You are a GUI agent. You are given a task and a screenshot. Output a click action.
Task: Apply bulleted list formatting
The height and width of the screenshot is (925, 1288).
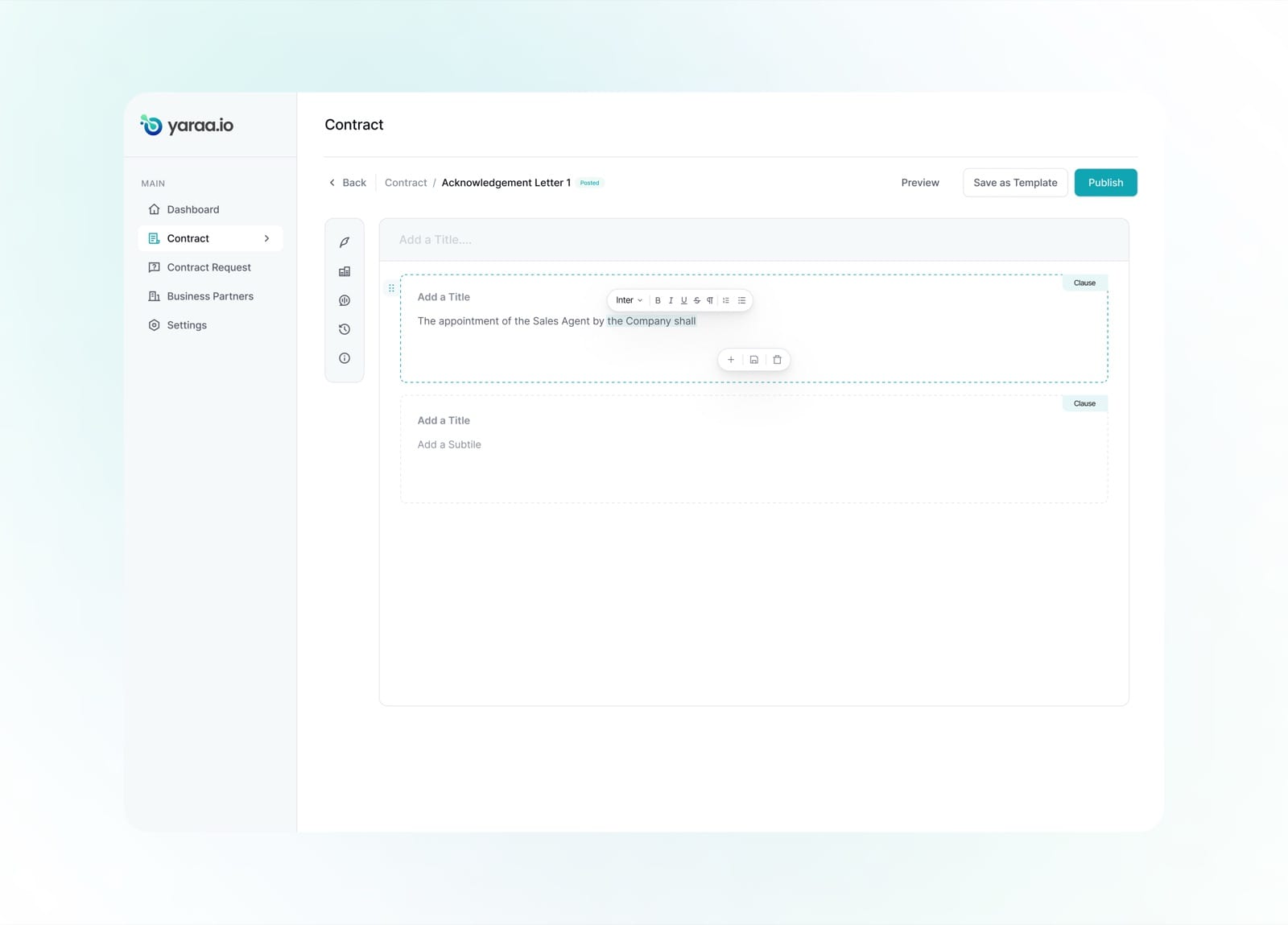click(x=741, y=300)
